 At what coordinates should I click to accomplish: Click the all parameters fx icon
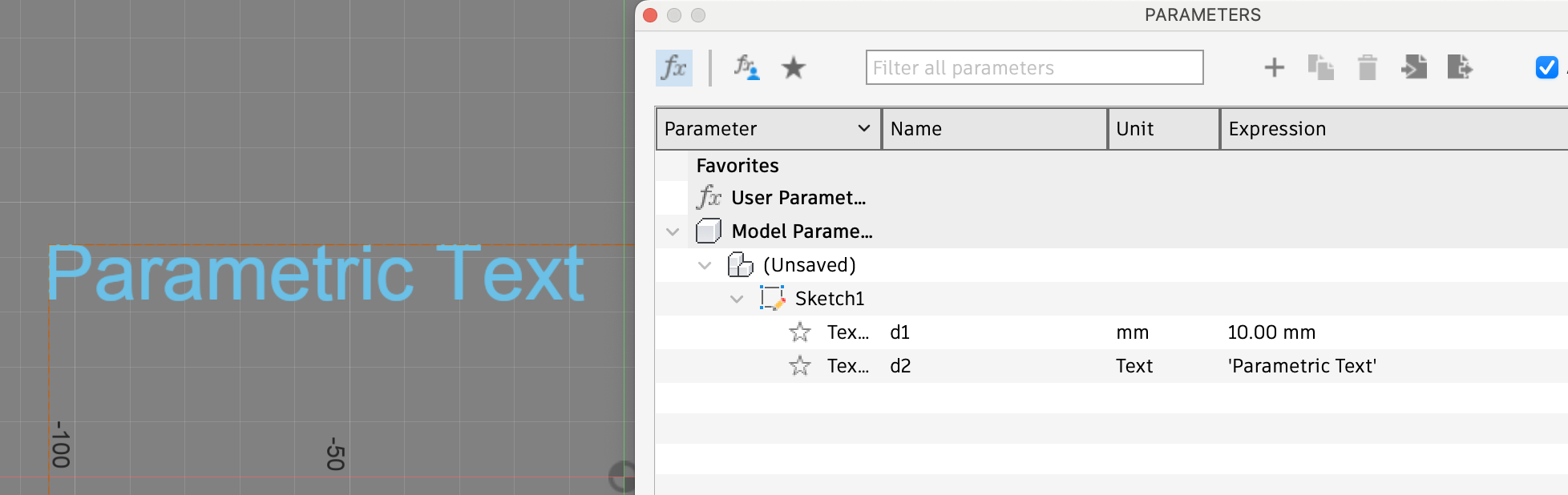click(674, 68)
